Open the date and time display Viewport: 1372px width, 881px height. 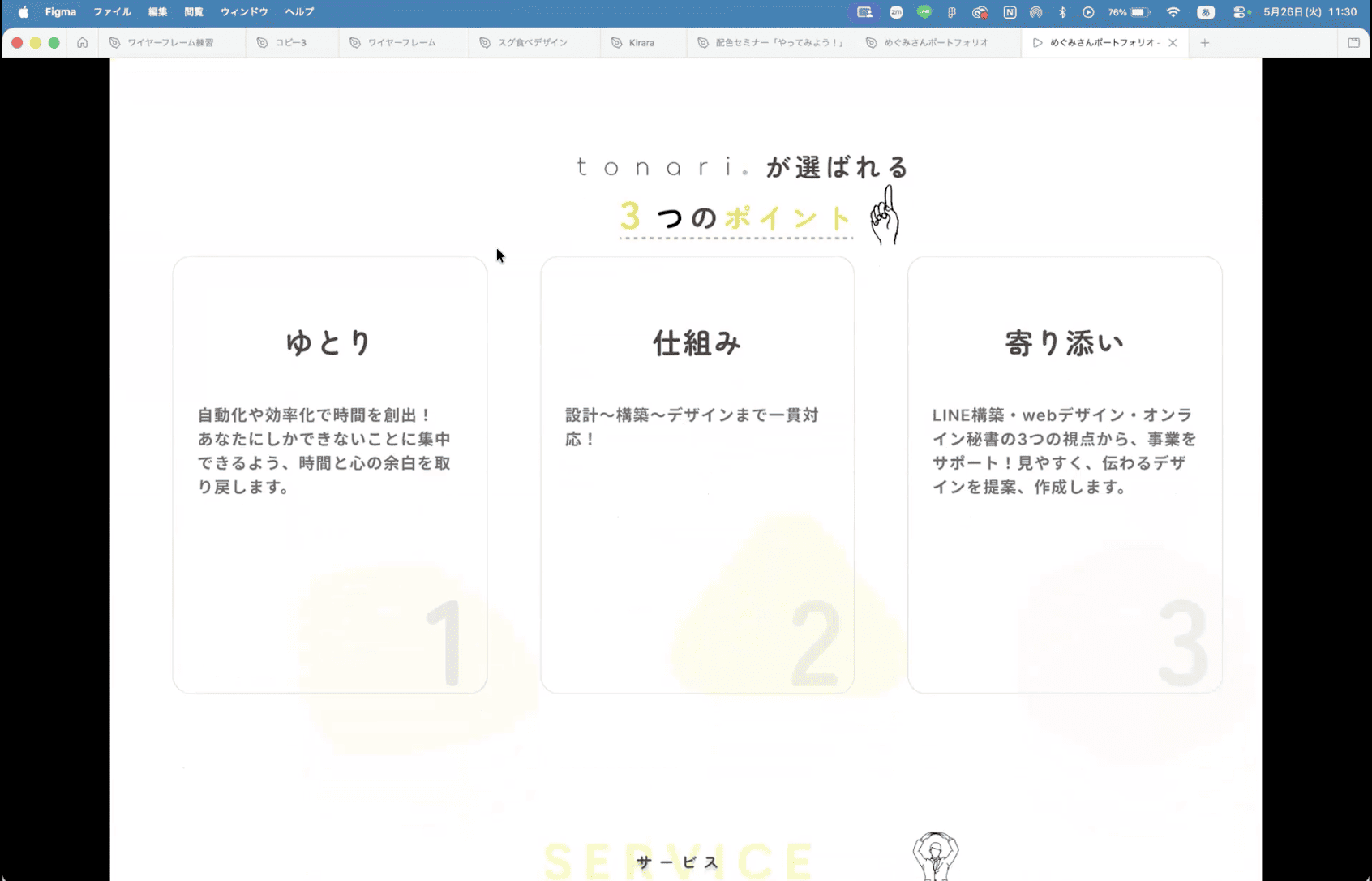pos(1310,12)
